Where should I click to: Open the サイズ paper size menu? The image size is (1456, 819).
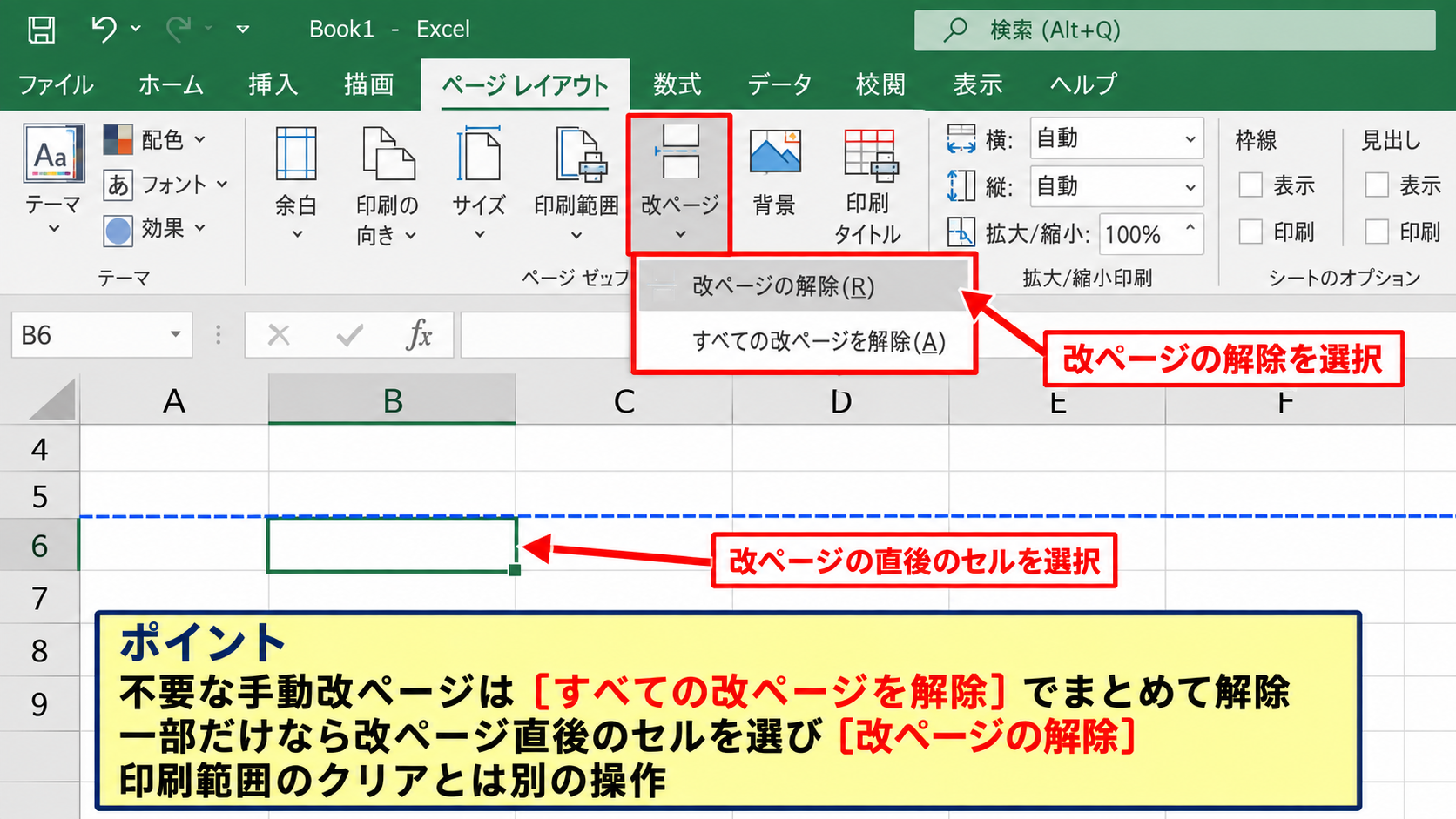479,183
